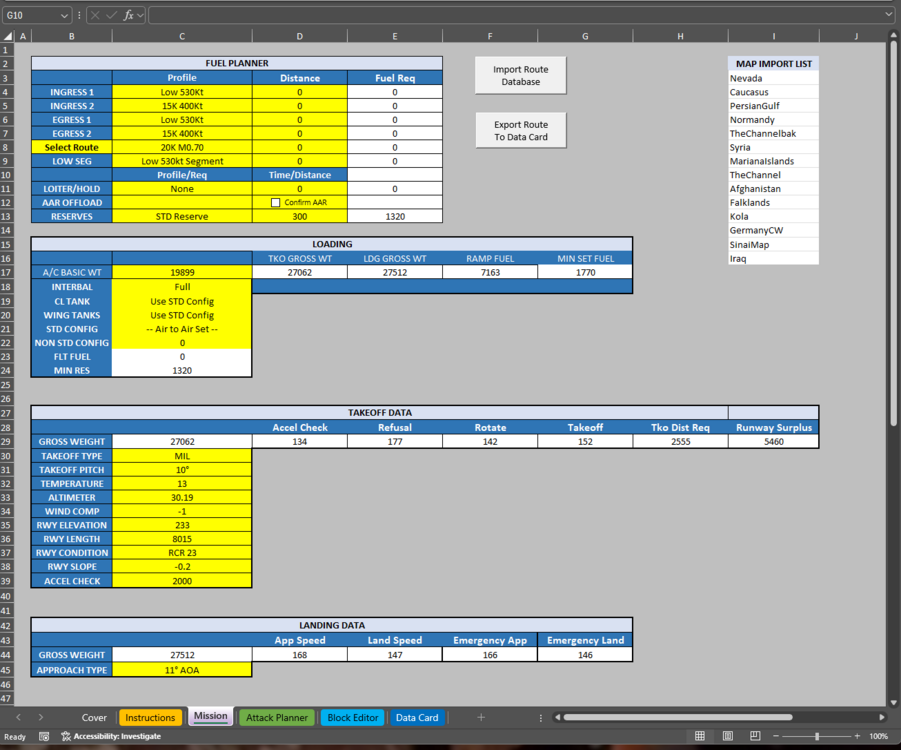Click the zoom slider handle
Image resolution: width=901 pixels, height=750 pixels.
(817, 736)
